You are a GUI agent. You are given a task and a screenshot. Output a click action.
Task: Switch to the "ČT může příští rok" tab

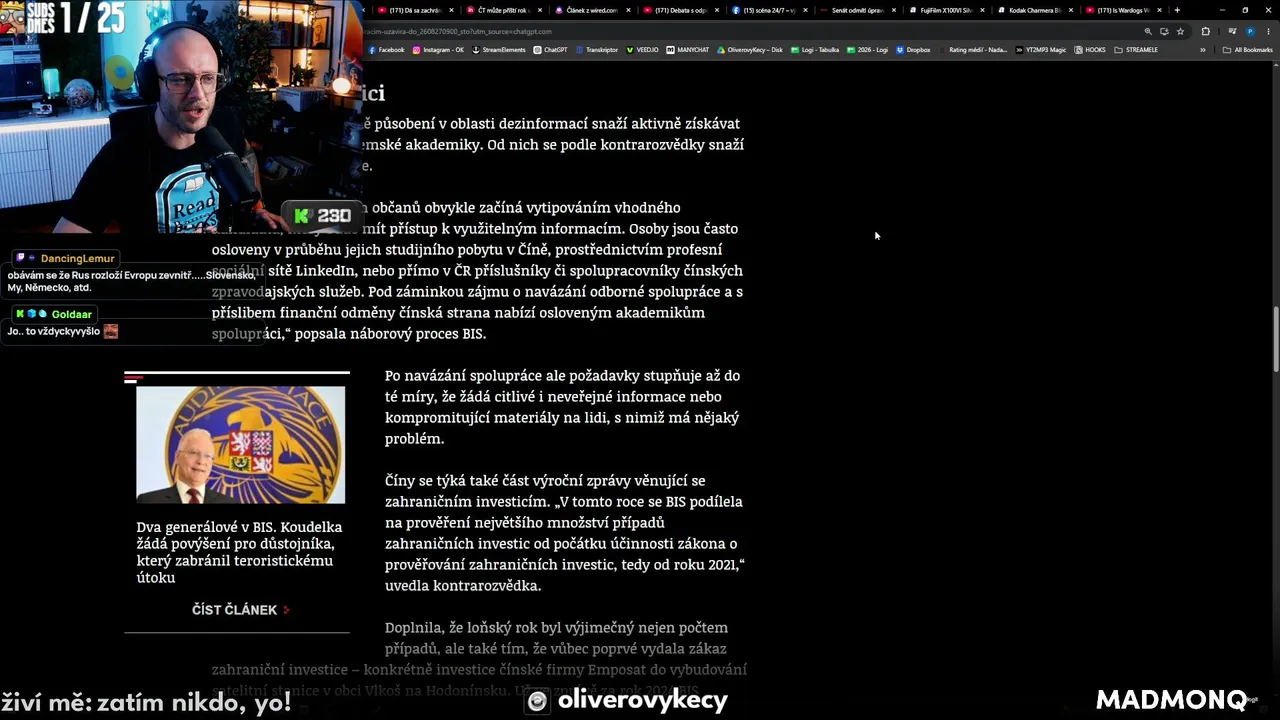502,10
